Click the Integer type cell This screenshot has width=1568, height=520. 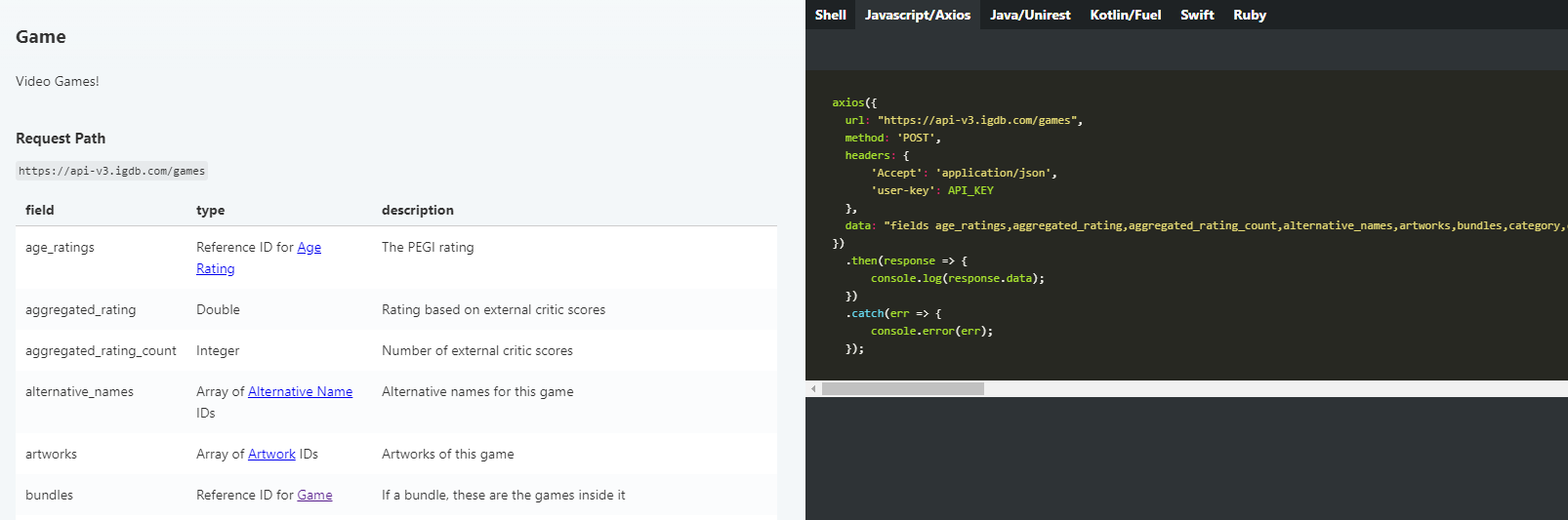(218, 350)
